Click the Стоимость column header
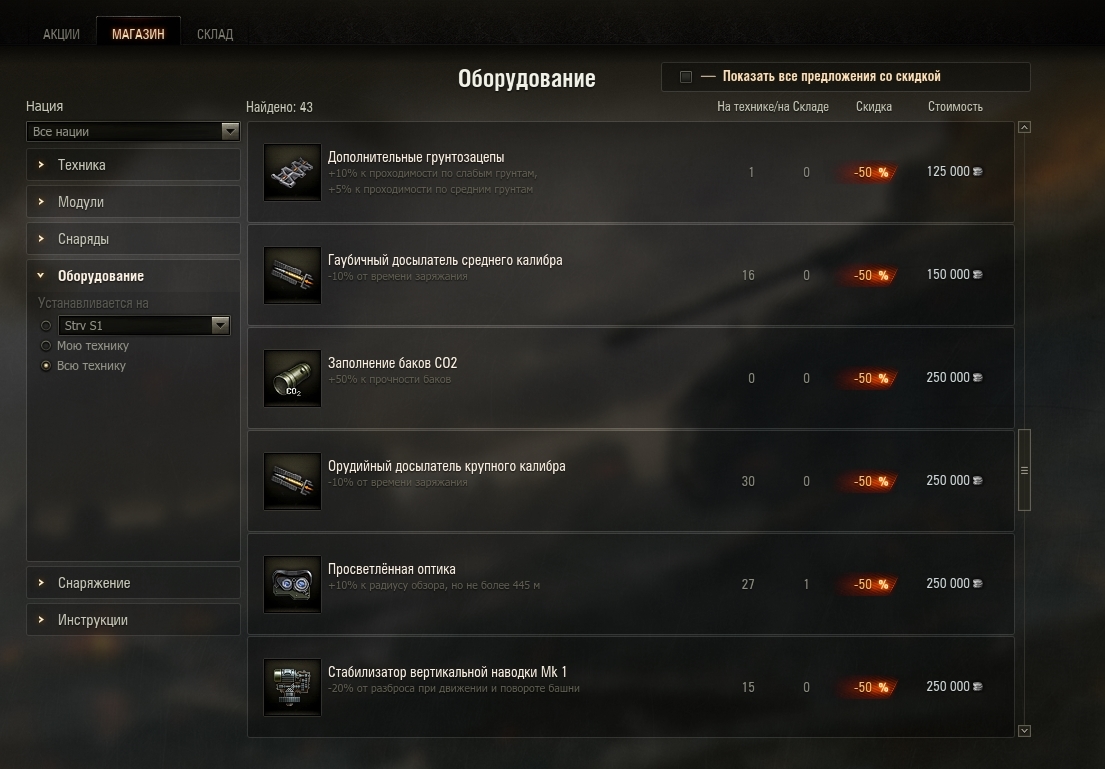The height and width of the screenshot is (769, 1105). [955, 106]
